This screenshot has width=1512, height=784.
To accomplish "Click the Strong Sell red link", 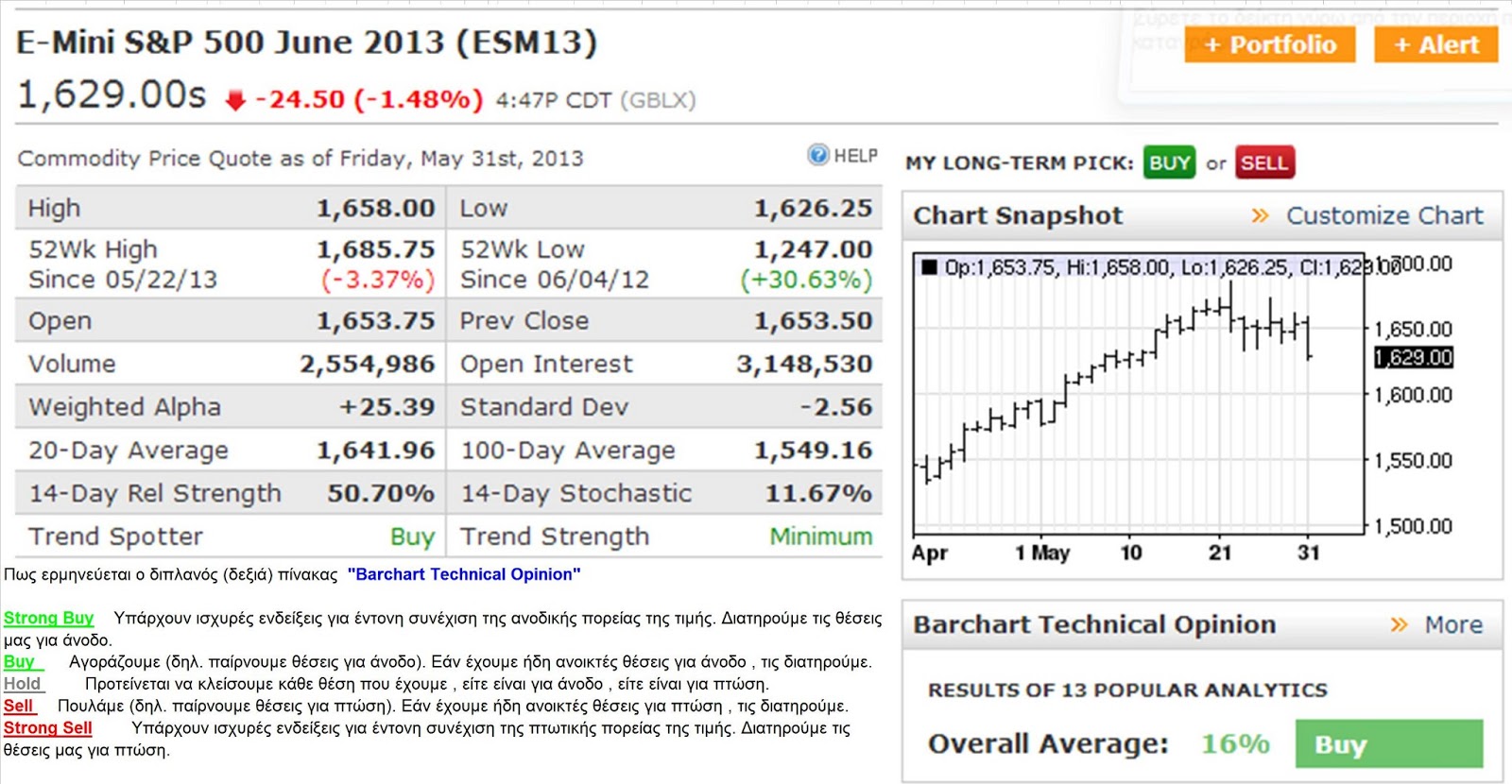I will [x=47, y=728].
